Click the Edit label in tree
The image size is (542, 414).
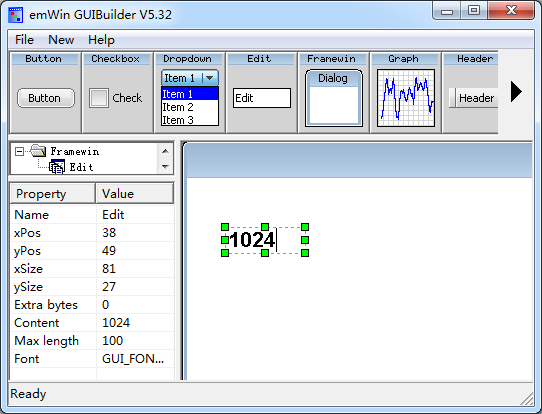(x=81, y=167)
